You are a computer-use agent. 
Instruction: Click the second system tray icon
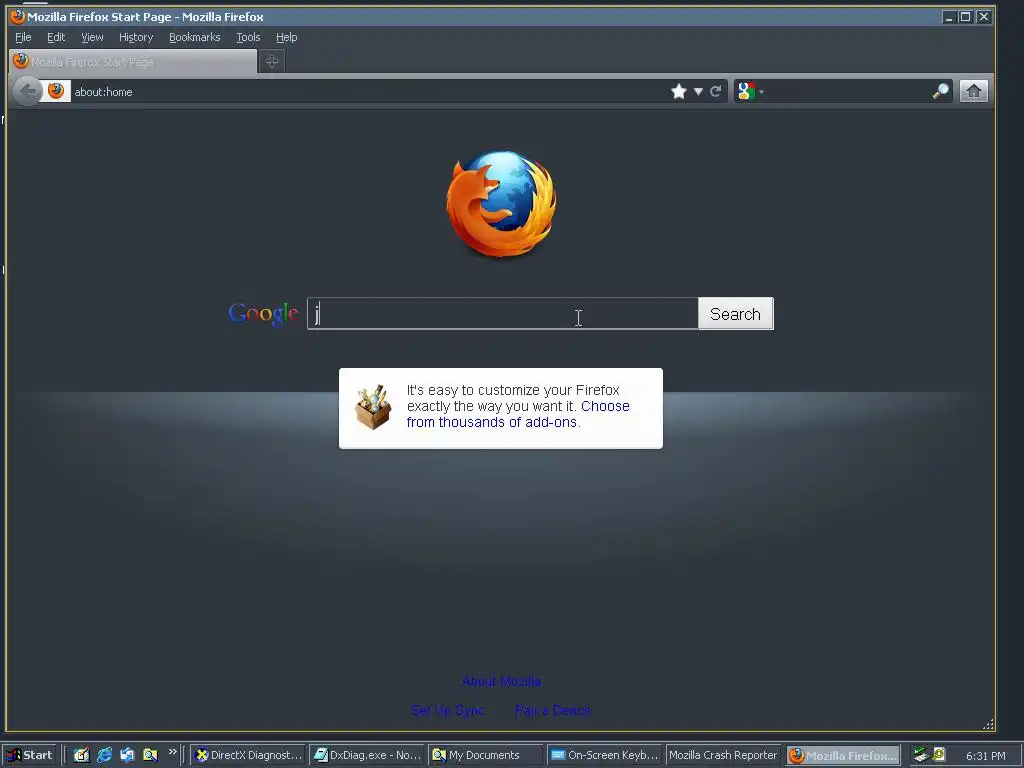point(939,754)
